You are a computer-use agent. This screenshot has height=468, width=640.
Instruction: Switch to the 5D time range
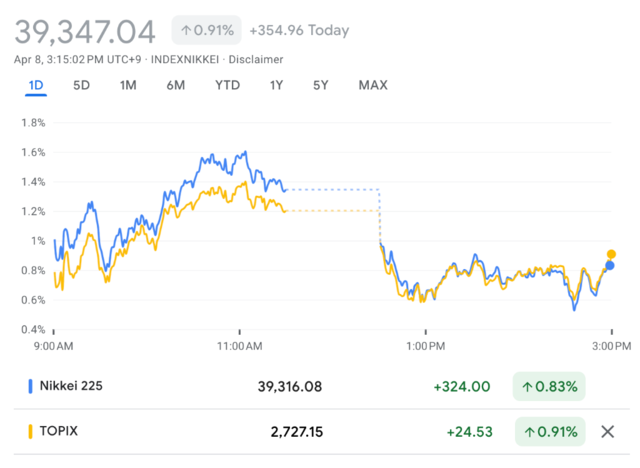click(x=82, y=85)
